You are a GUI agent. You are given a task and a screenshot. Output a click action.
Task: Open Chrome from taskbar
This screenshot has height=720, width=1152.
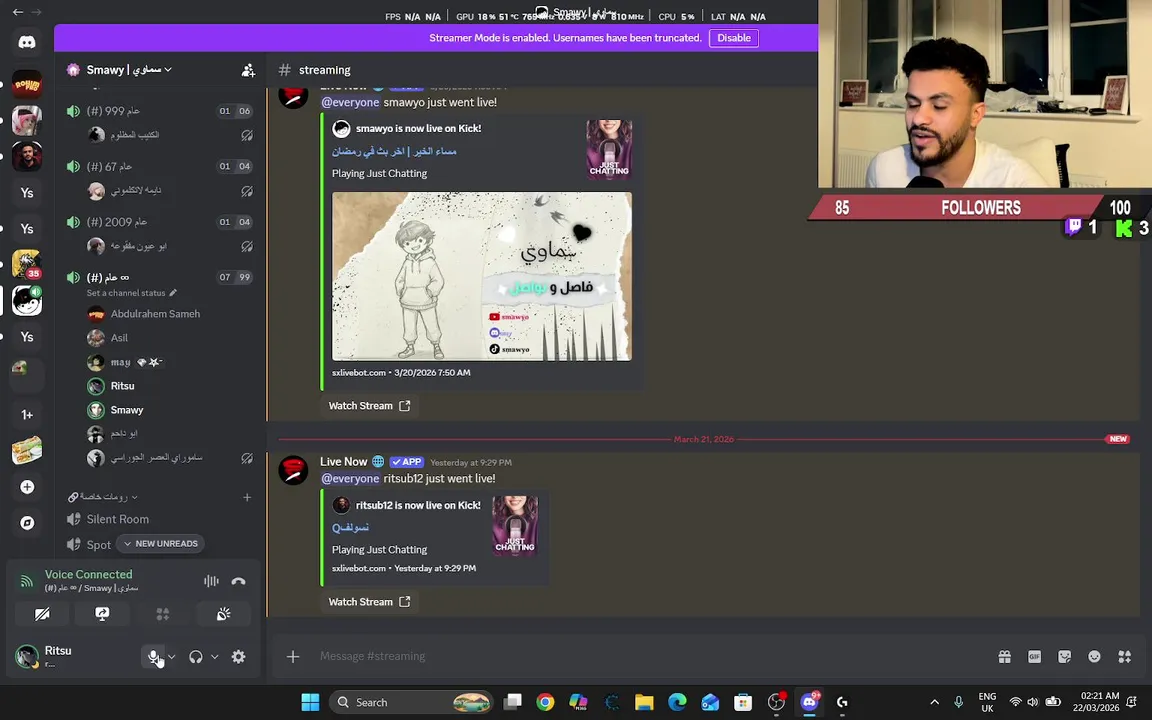point(545,702)
